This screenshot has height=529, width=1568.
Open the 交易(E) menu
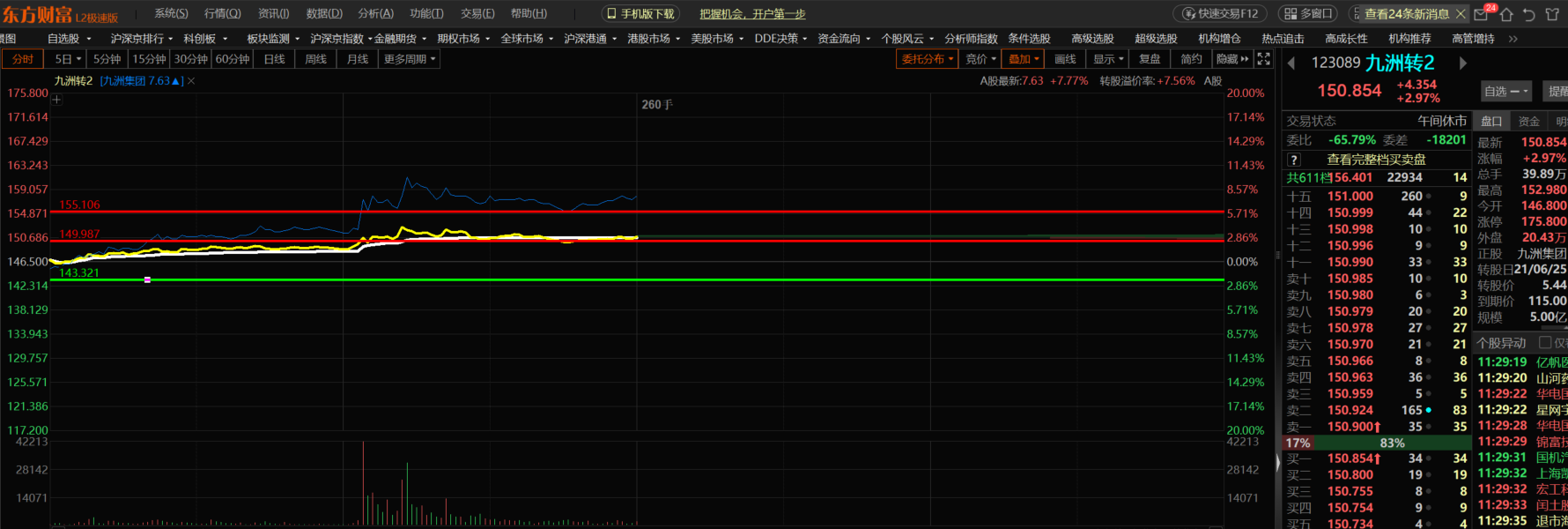[477, 13]
